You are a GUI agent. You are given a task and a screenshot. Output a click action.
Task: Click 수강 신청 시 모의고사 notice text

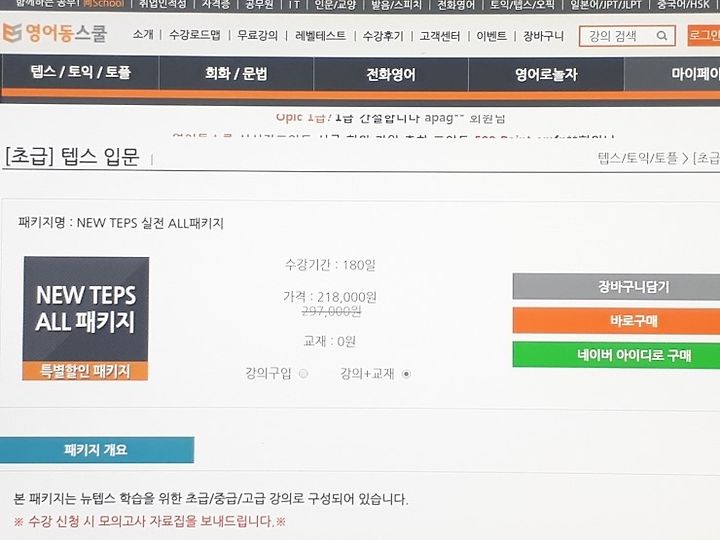click(x=150, y=521)
